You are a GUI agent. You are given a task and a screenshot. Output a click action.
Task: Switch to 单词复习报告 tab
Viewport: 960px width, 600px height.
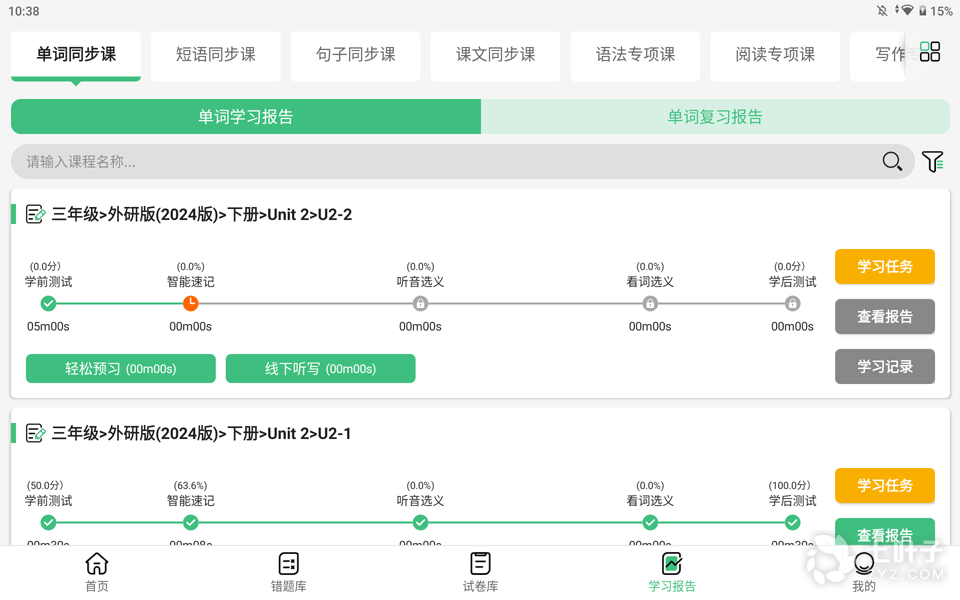(715, 117)
